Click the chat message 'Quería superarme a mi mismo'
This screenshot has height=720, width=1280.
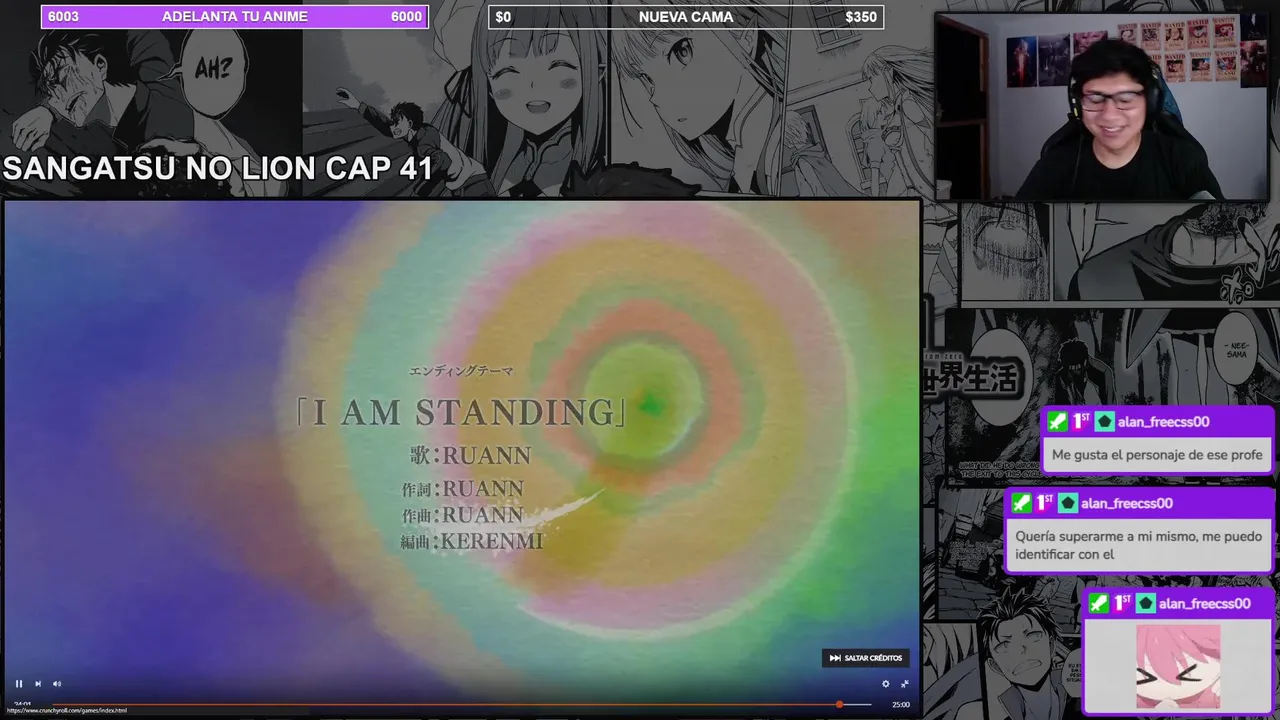1139,545
